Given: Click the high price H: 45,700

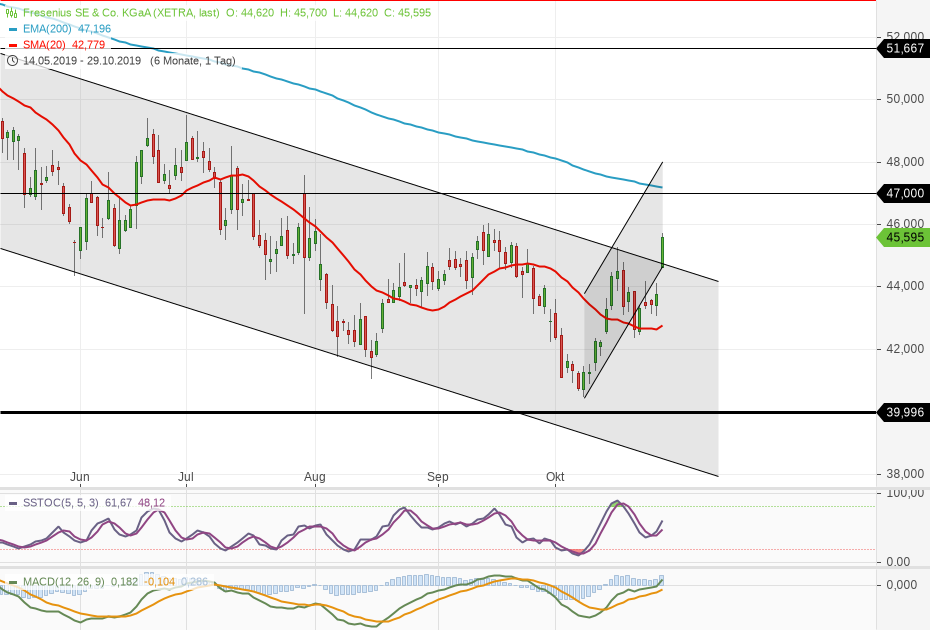Looking at the screenshot, I should tap(303, 12).
